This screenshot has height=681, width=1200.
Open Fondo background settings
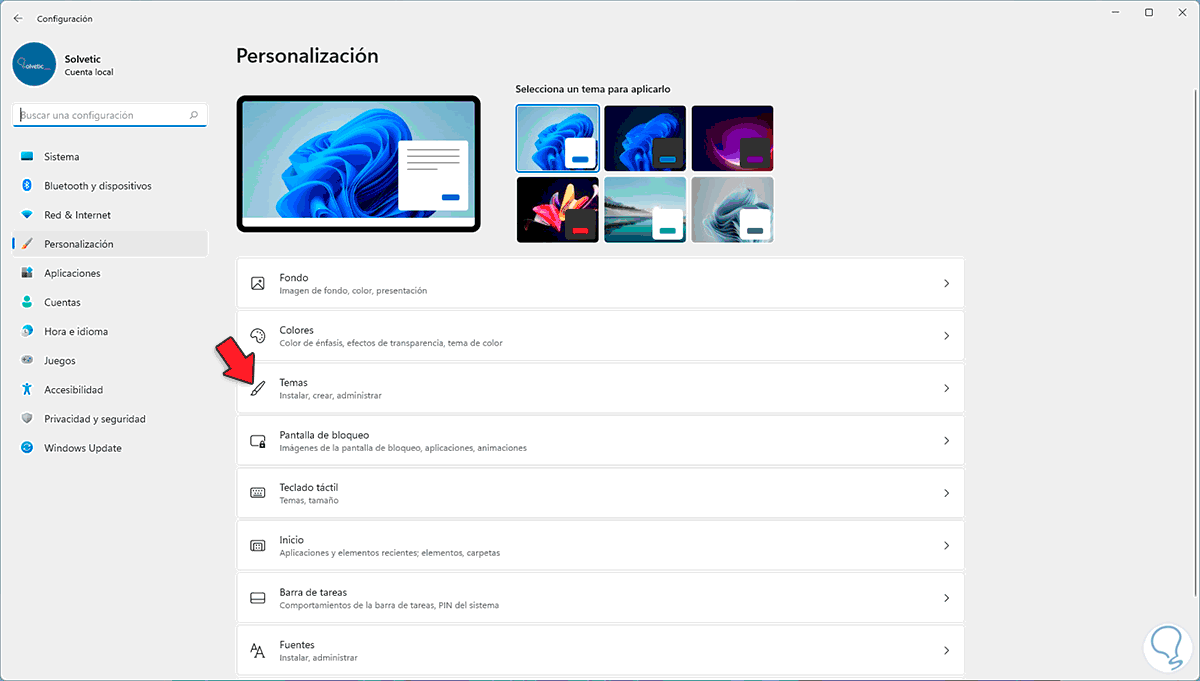coord(600,284)
